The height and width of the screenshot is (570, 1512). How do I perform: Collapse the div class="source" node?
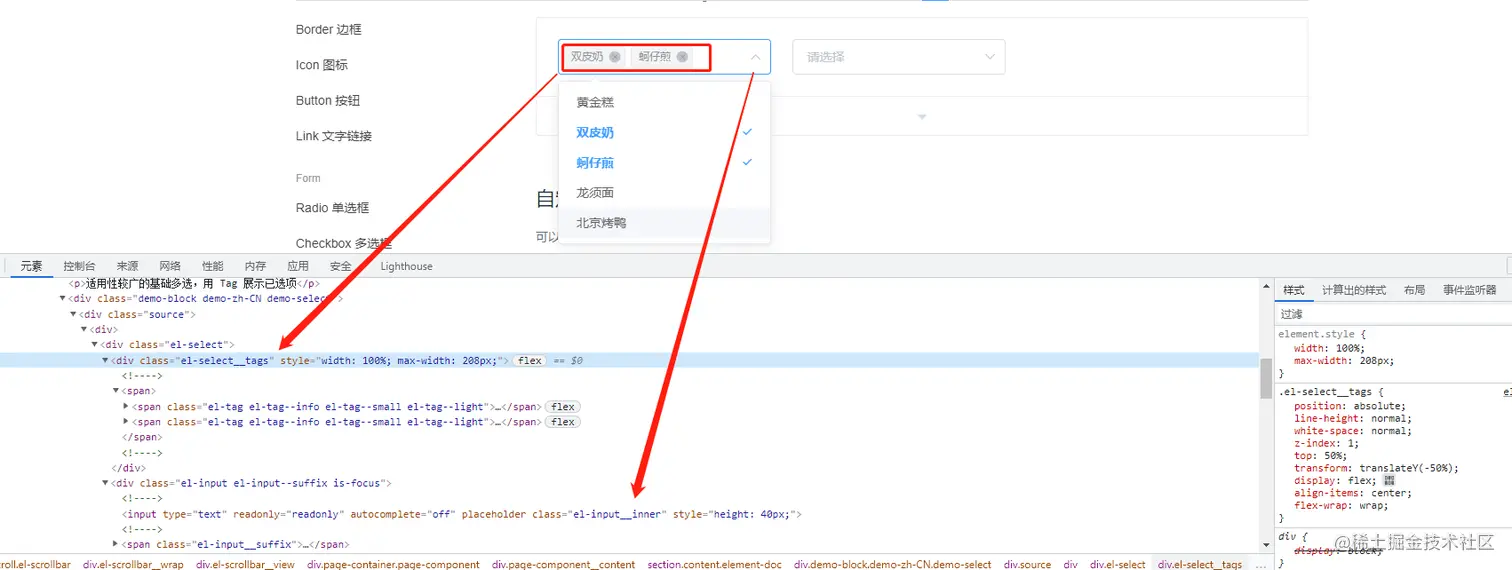[73, 314]
